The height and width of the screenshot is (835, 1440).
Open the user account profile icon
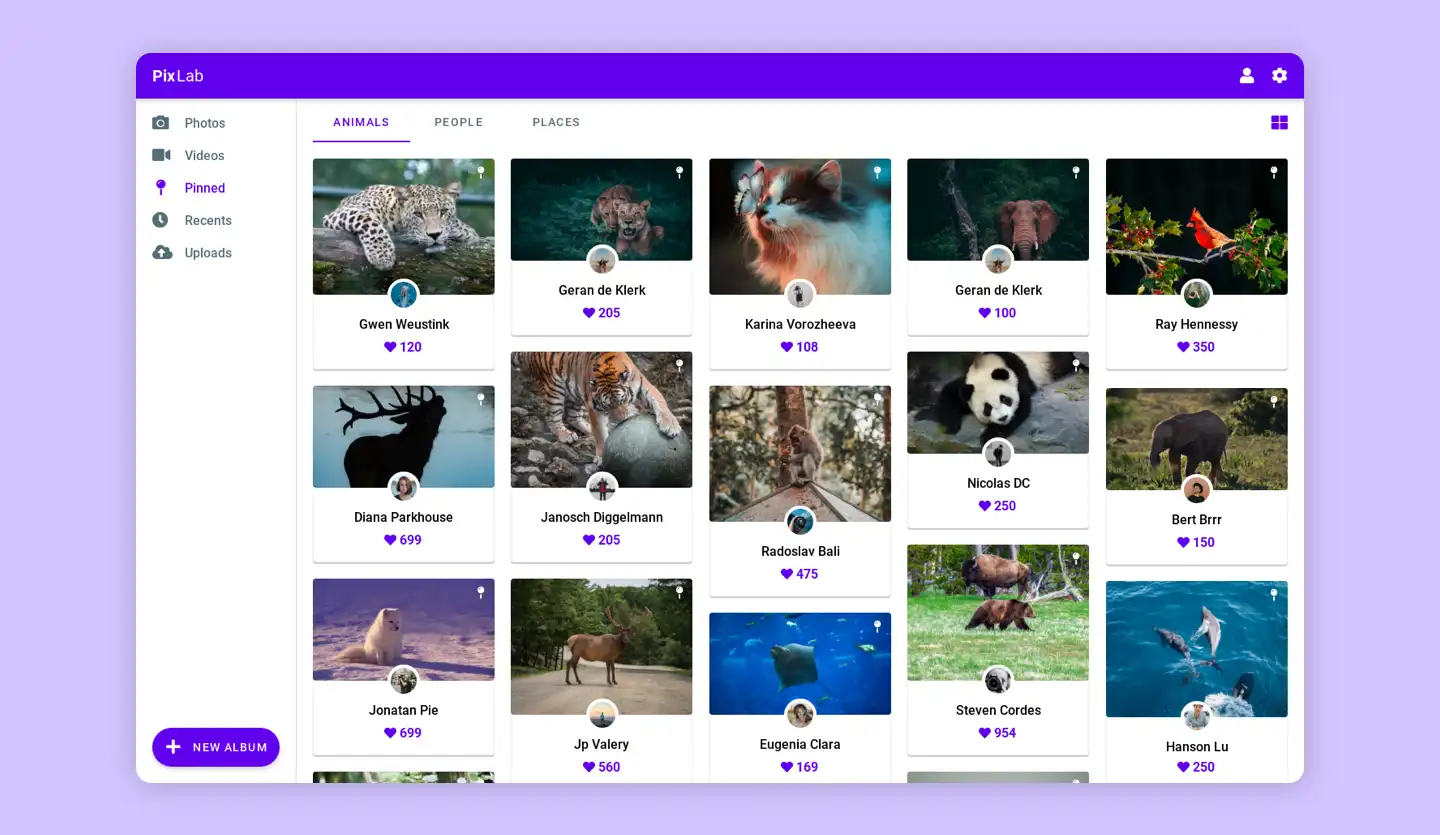(x=1246, y=76)
